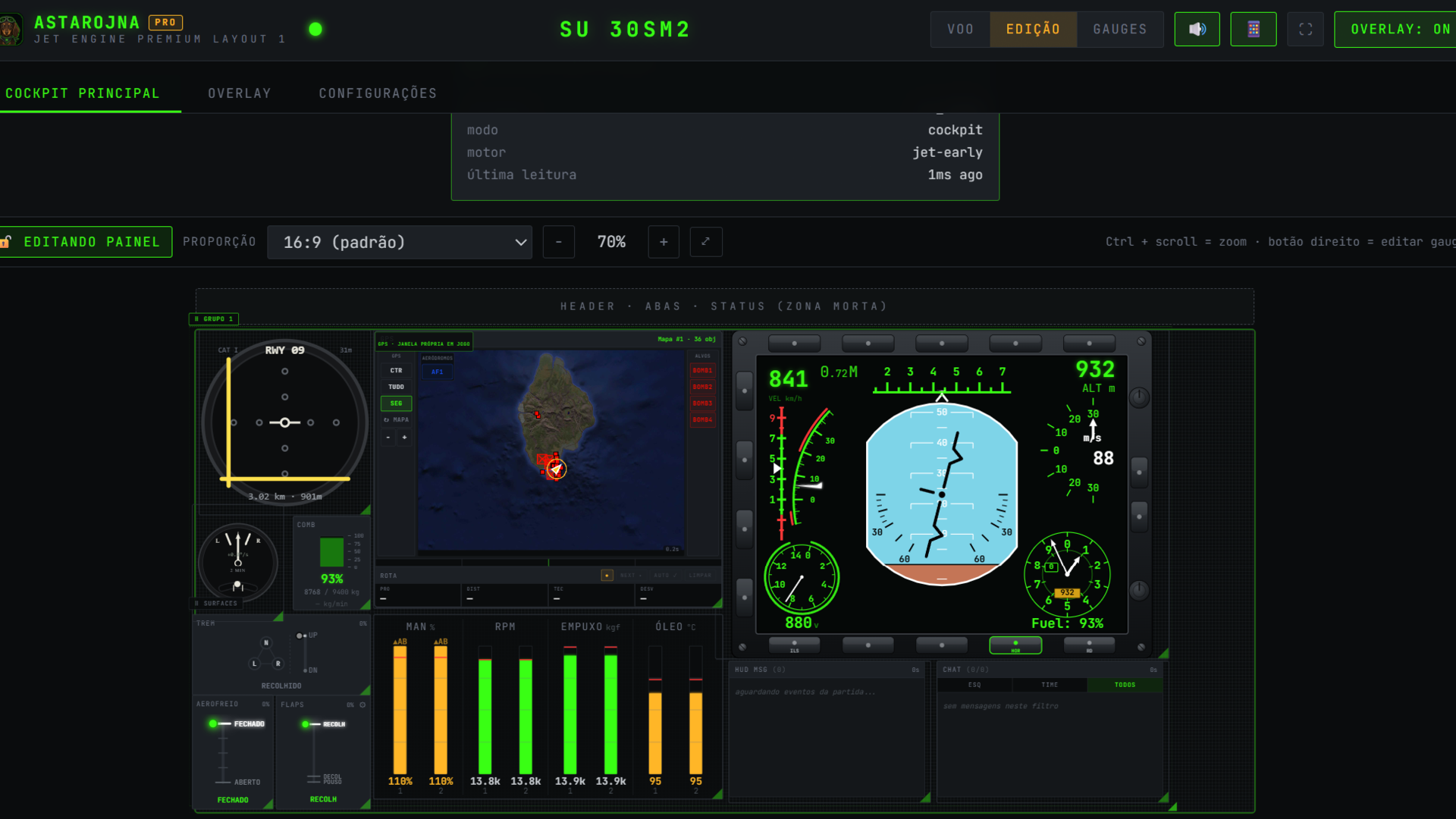The width and height of the screenshot is (1456, 819).
Task: Click the BOMB4 target button
Action: click(702, 419)
